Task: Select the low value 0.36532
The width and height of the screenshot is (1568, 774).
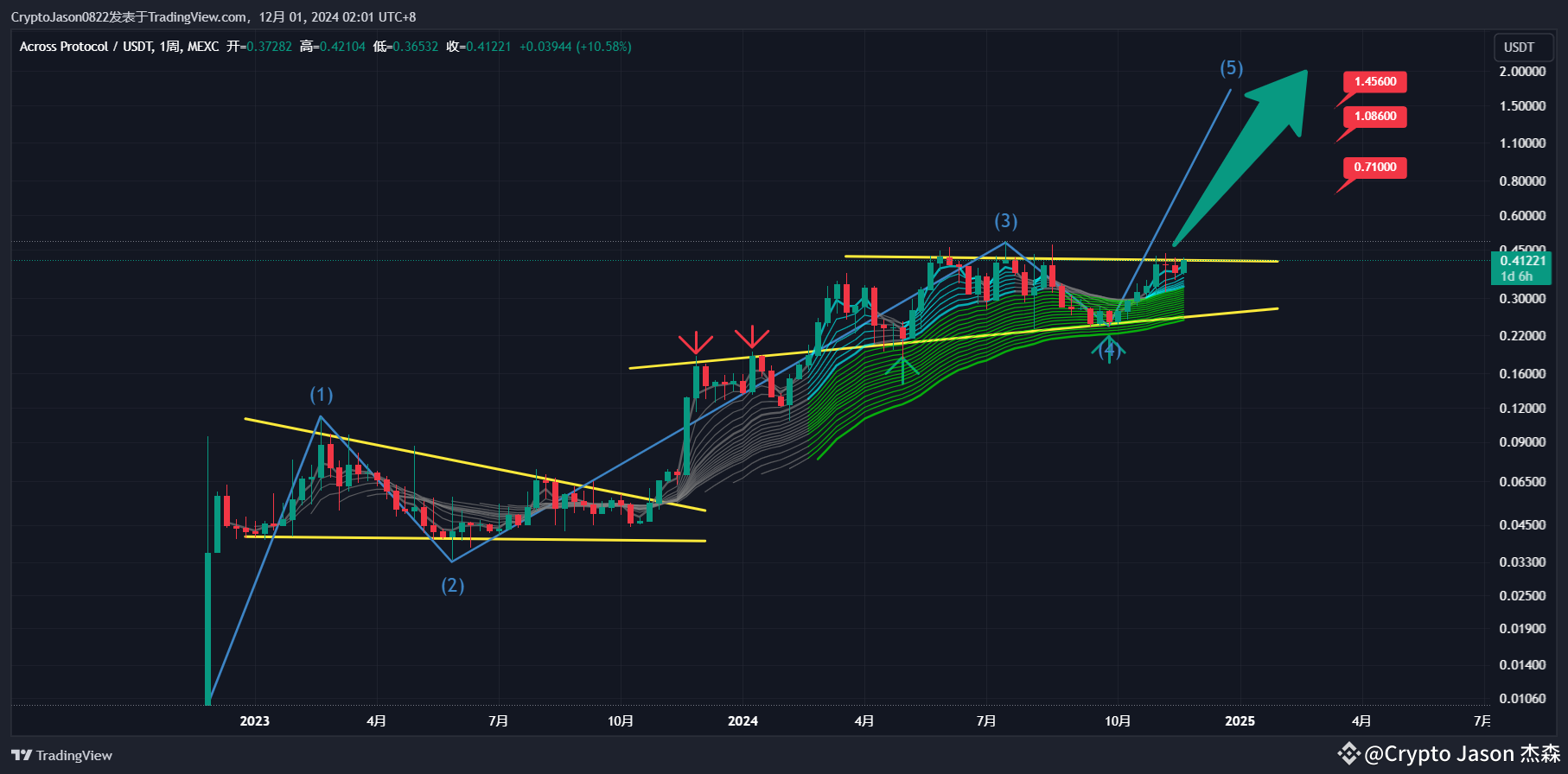Action: [x=416, y=47]
